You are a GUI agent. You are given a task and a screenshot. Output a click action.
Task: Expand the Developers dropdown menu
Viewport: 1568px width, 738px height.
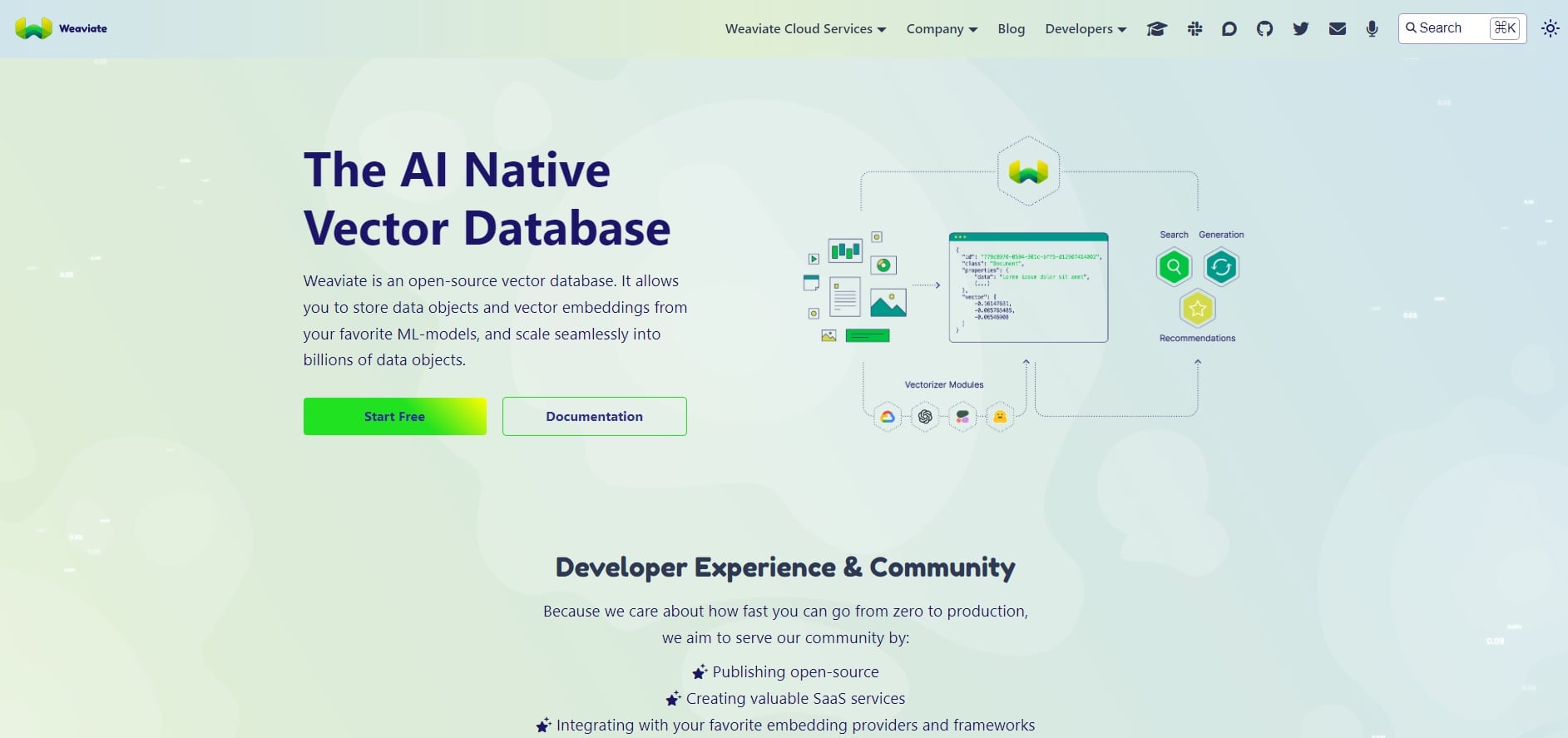1086,29
